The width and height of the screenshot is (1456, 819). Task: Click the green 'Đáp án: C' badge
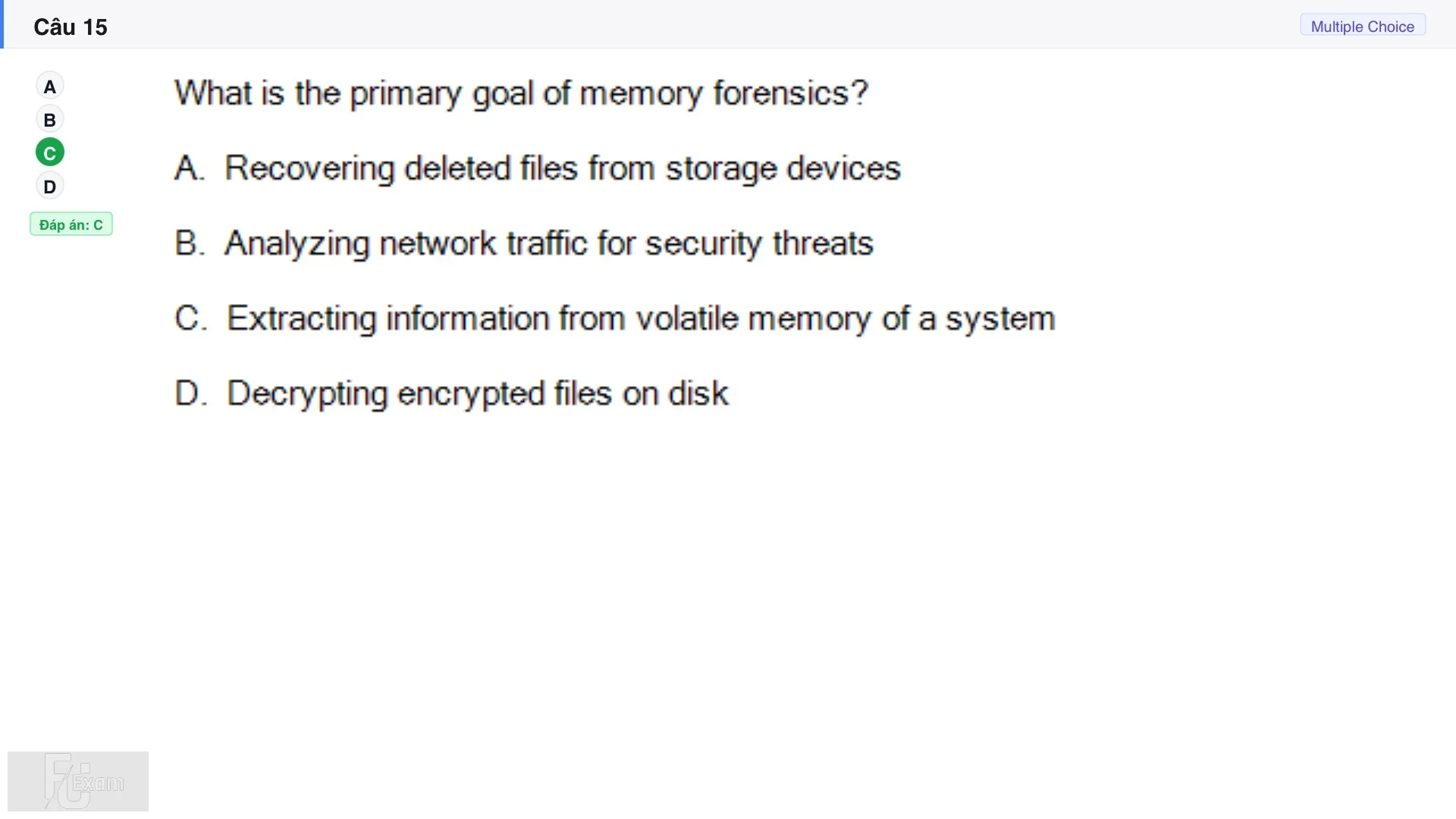[71, 224]
